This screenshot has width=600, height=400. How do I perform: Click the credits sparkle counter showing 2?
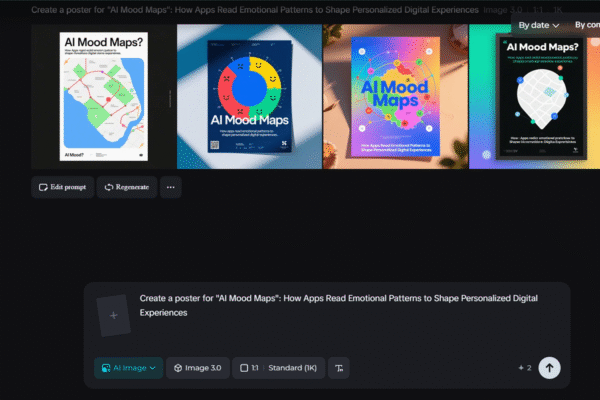[524, 368]
